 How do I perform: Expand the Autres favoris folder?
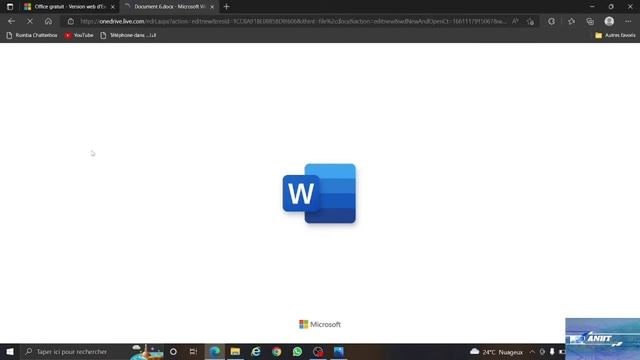point(615,36)
